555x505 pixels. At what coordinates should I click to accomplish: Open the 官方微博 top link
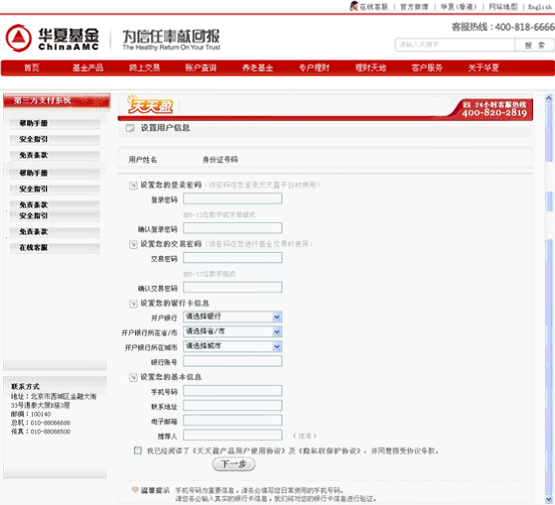point(414,7)
